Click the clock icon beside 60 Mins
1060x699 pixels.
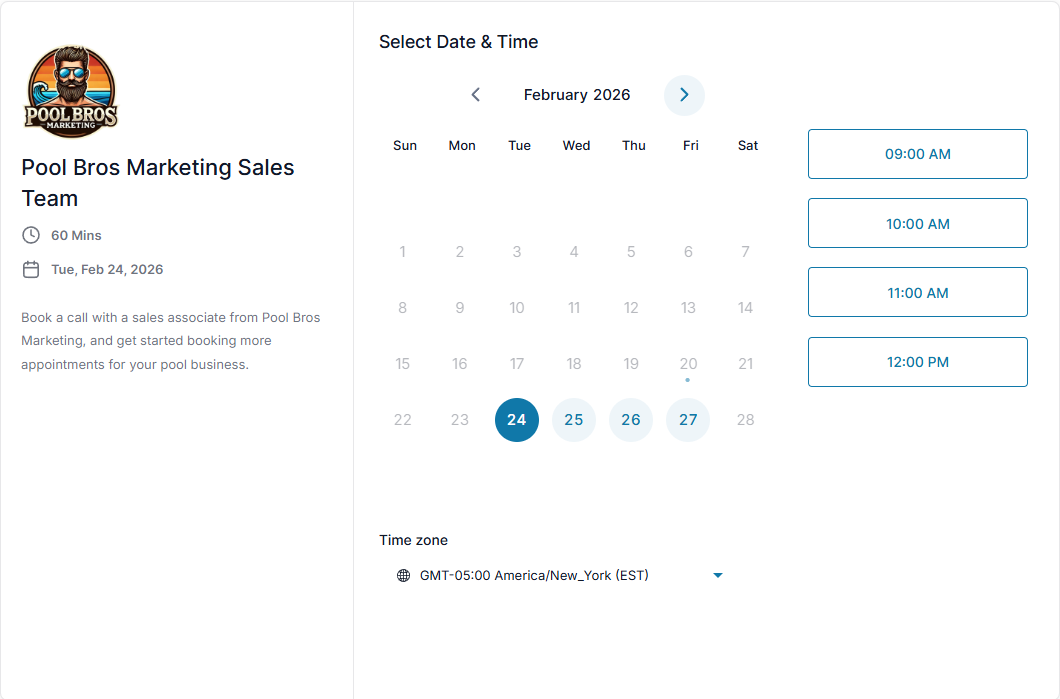tap(31, 235)
